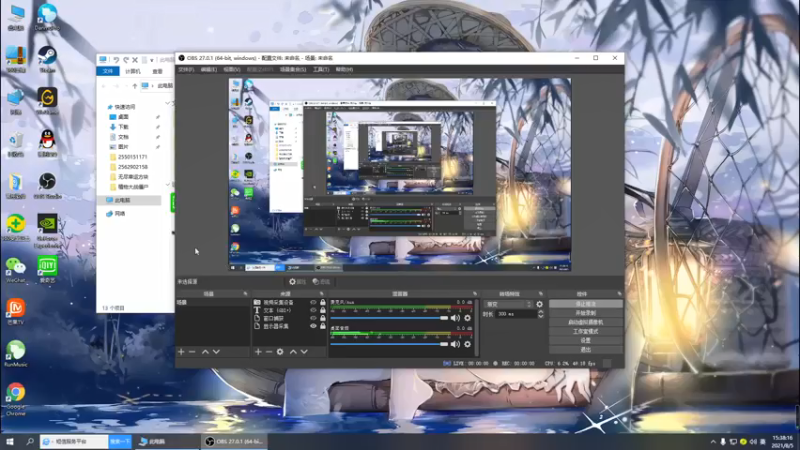Show hidden system tray icons chevron
The width and height of the screenshot is (800, 450).
pyautogui.click(x=713, y=441)
